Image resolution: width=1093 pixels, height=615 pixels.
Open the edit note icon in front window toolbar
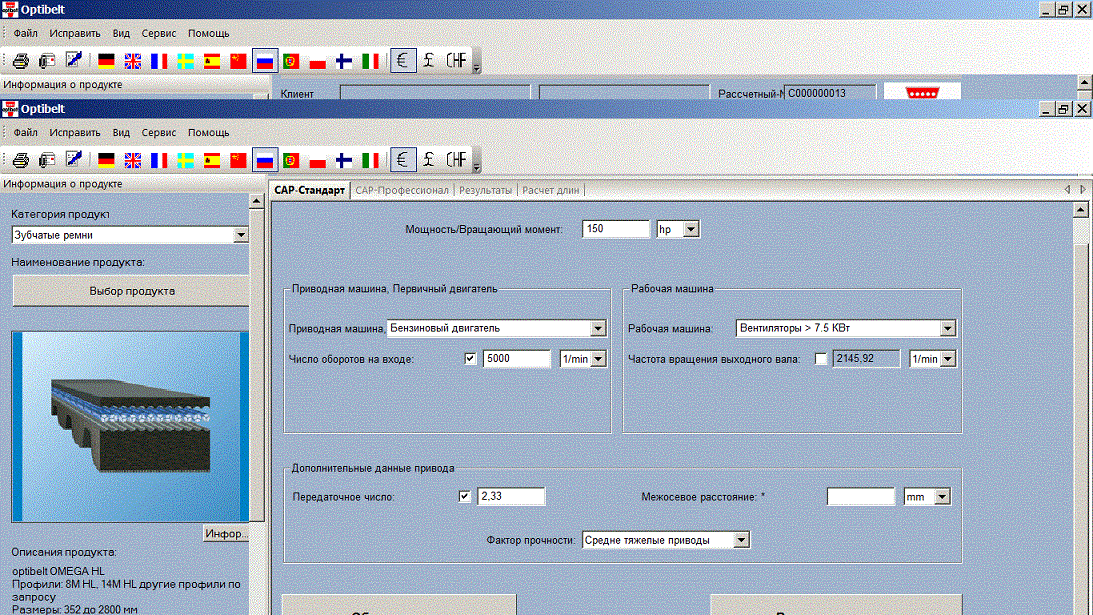pos(73,160)
